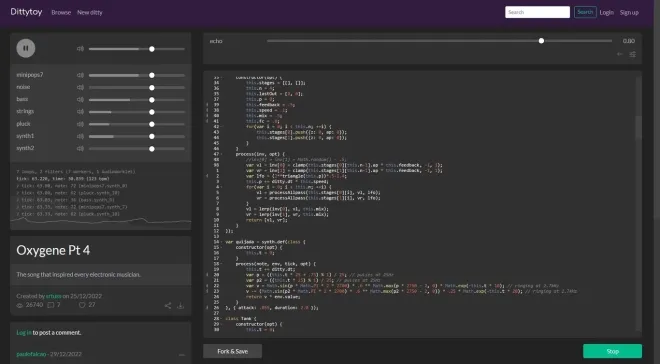Click the minipops7 volume slider handle

pos(152,75)
